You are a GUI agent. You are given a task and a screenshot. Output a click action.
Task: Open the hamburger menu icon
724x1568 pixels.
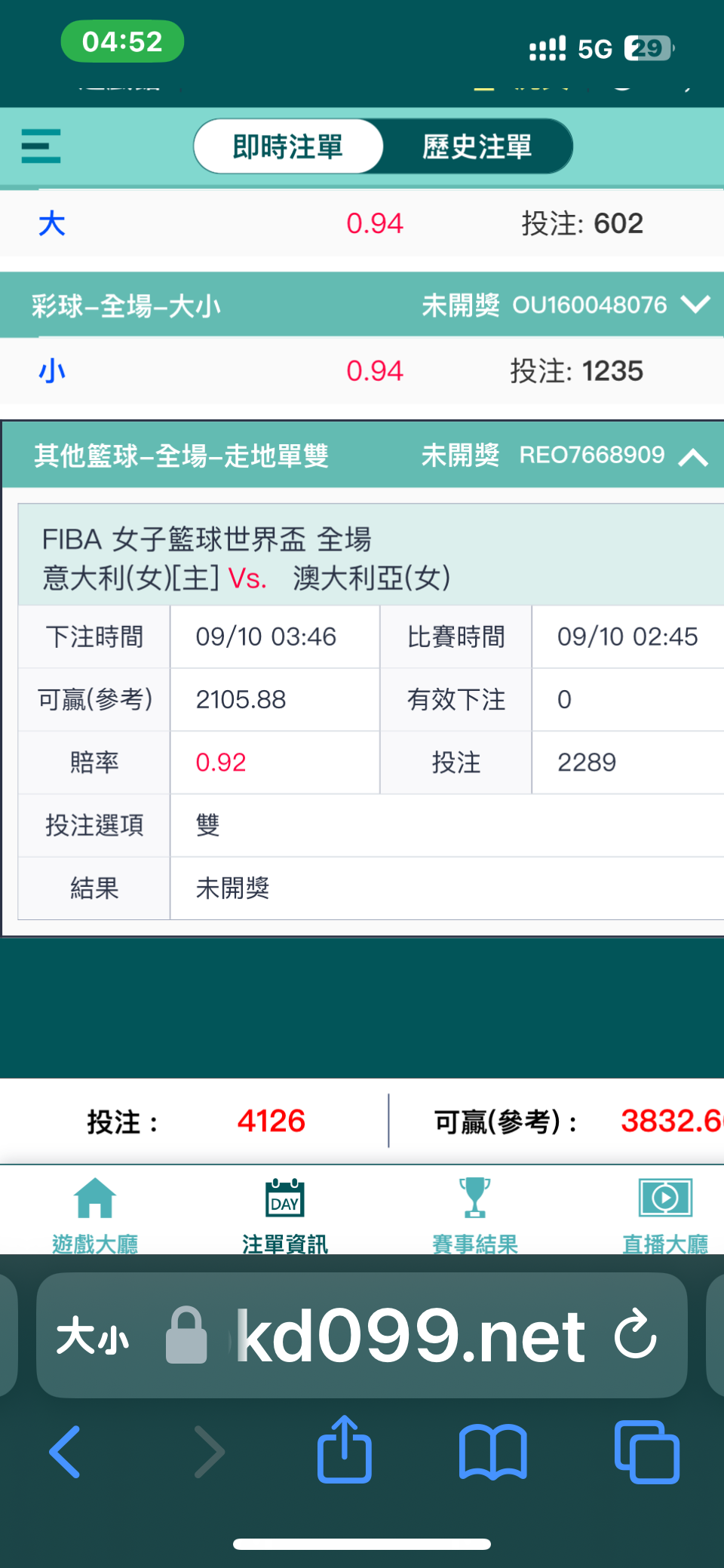point(41,146)
